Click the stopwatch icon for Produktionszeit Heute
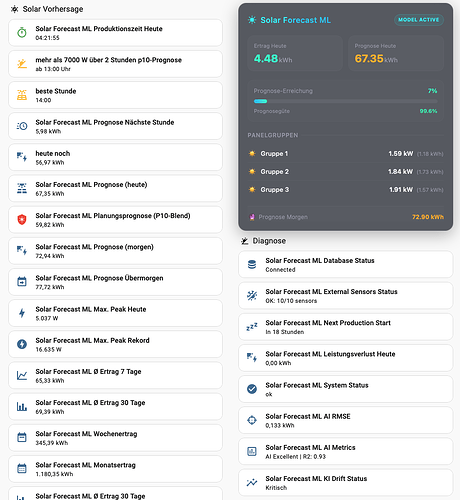The height and width of the screenshot is (500, 460). click(x=22, y=33)
